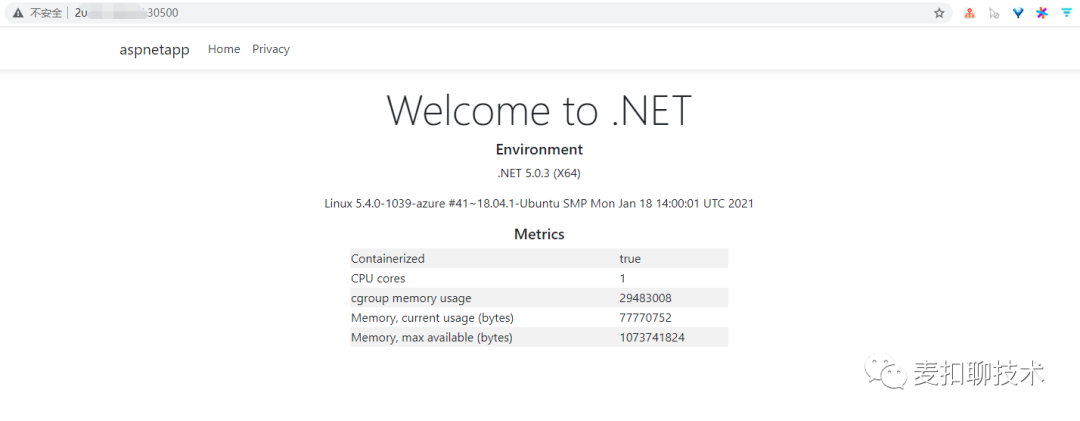
Task: Click the value 1073741824
Action: click(652, 338)
